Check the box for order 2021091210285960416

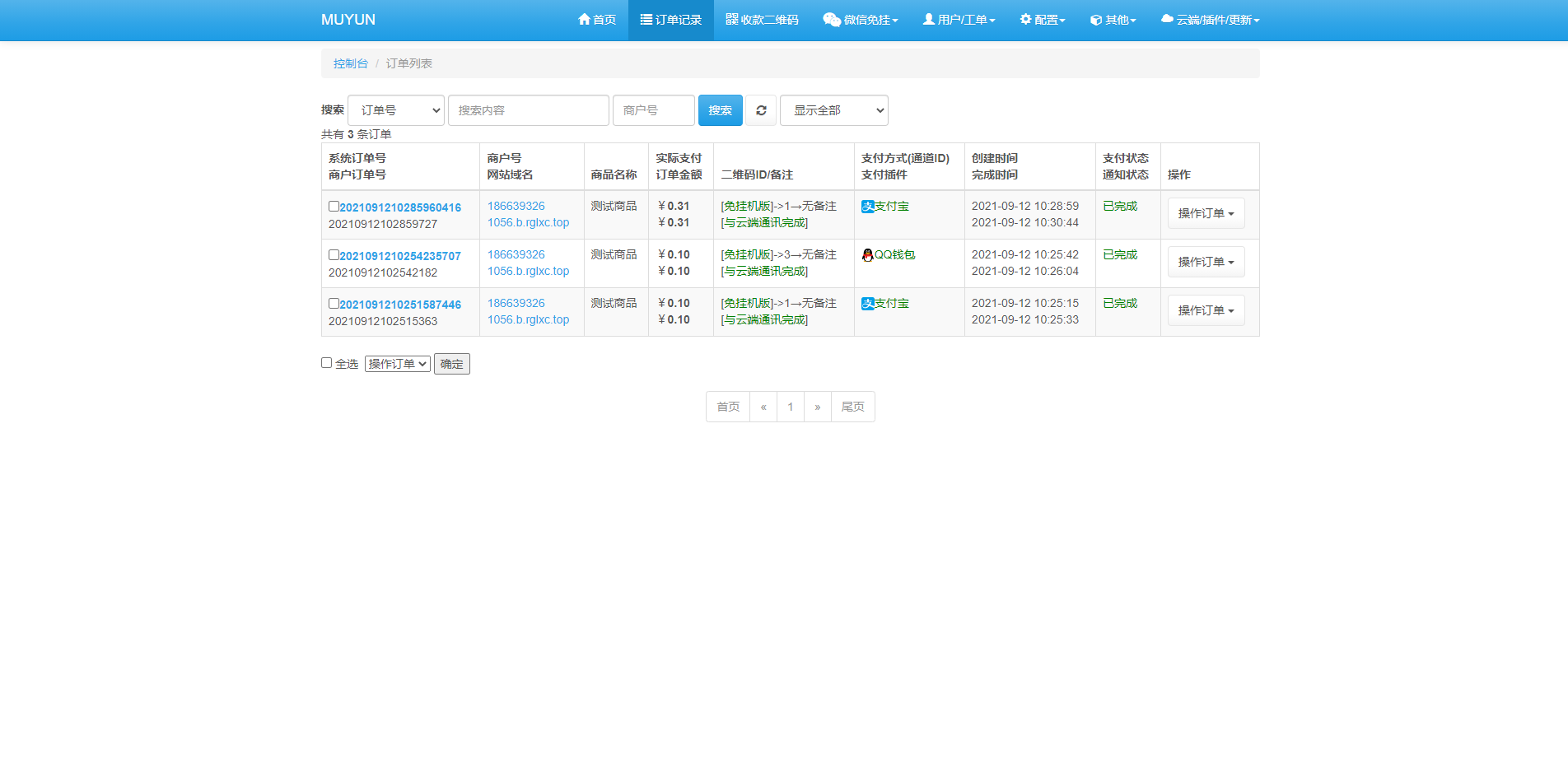pos(334,207)
